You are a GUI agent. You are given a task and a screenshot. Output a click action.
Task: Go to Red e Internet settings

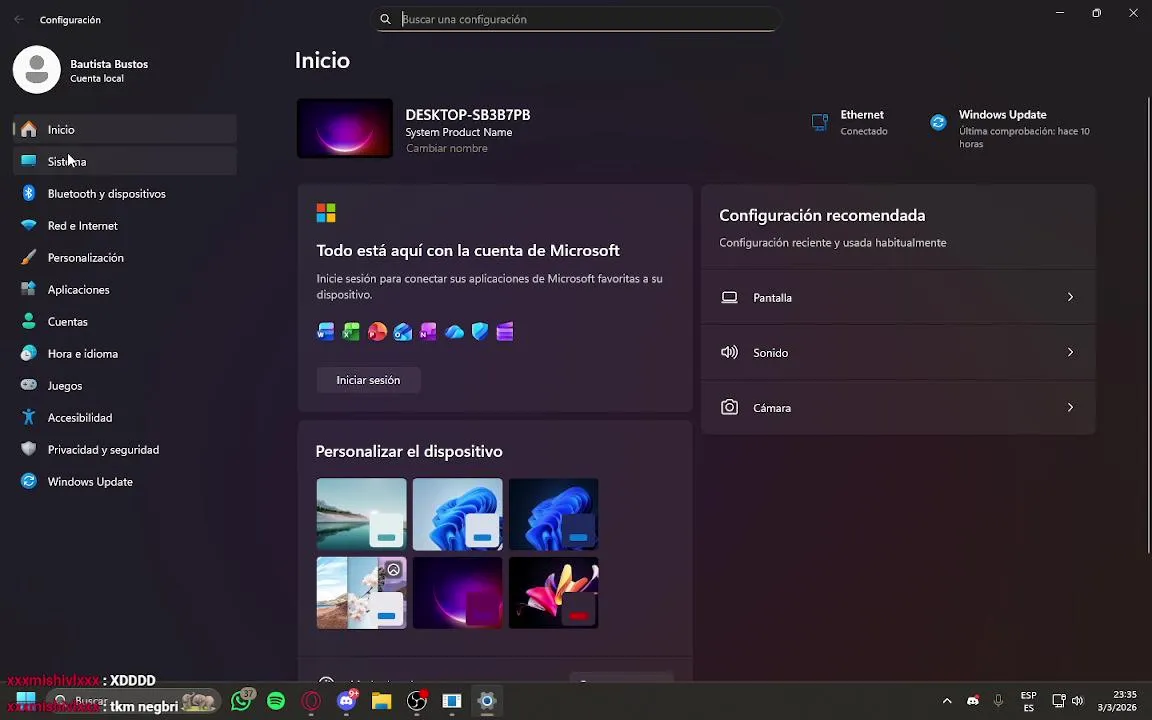pos(125,226)
